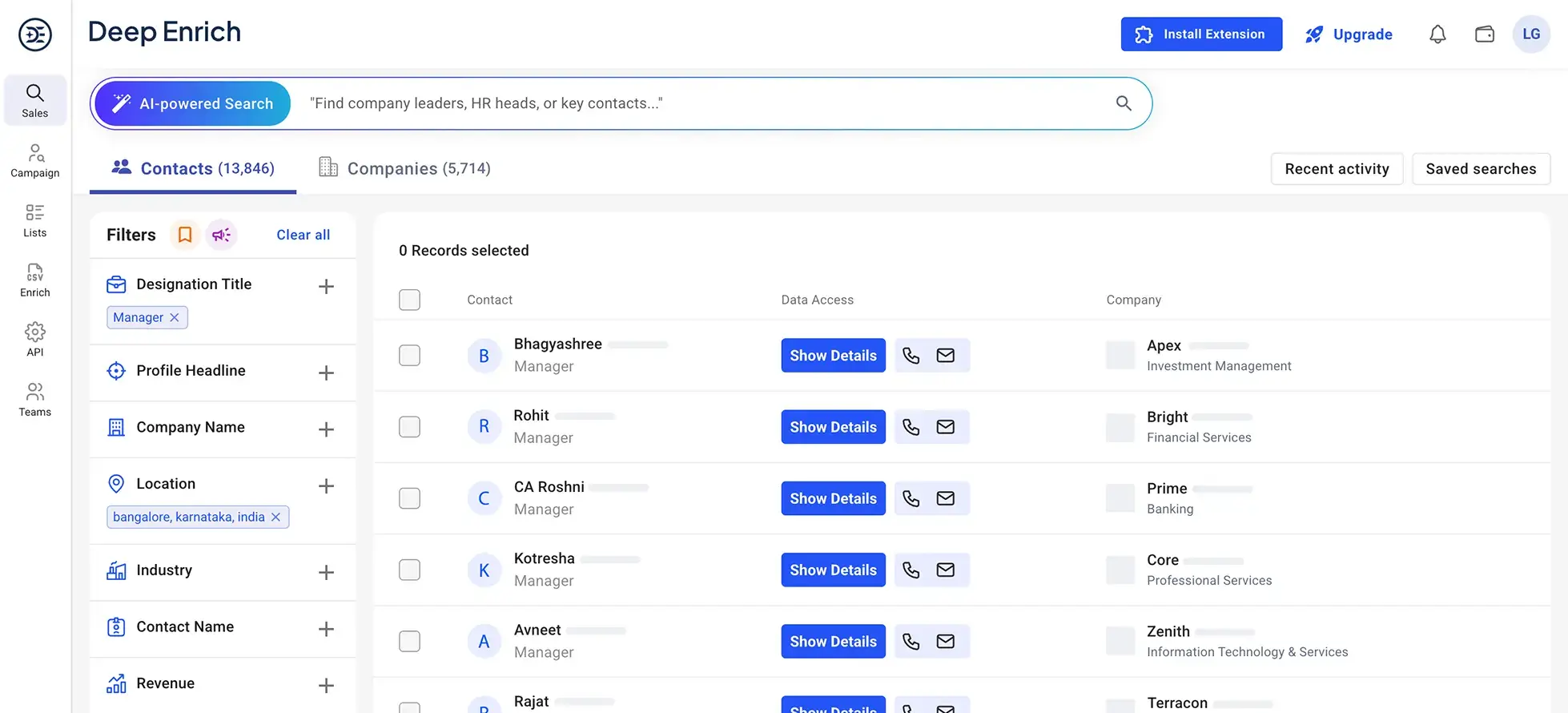Expand the Location filter
The image size is (1568, 713).
click(x=326, y=485)
